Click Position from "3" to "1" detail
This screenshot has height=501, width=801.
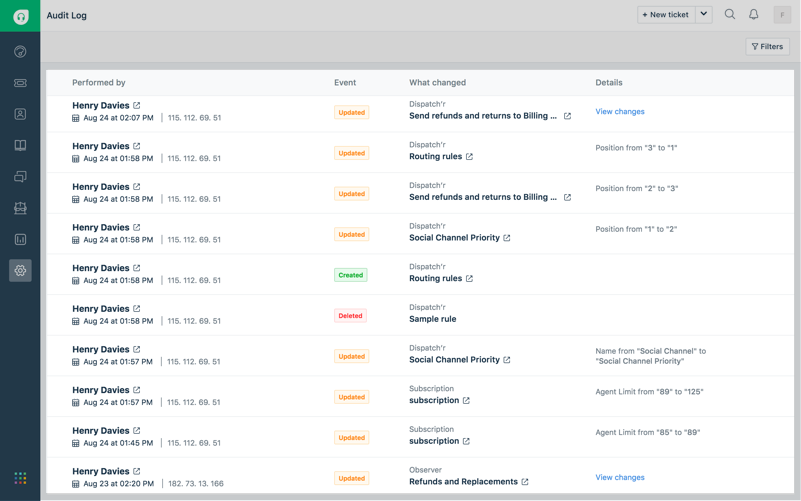coord(636,148)
